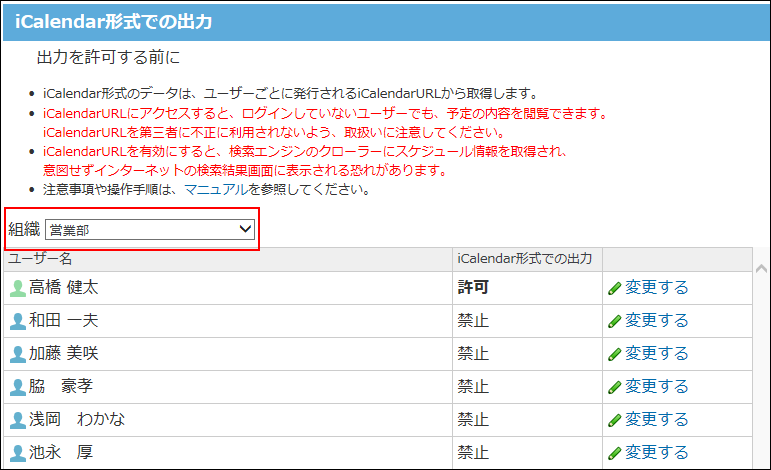Viewport: 771px width, 470px height.
Task: Click pencil icon in 高橋 健太 row
Action: [615, 289]
